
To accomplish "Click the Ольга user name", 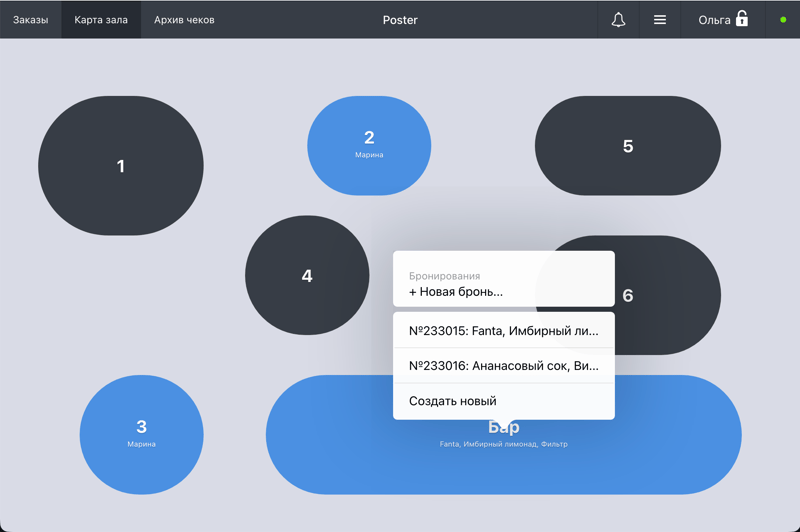I will 714,20.
